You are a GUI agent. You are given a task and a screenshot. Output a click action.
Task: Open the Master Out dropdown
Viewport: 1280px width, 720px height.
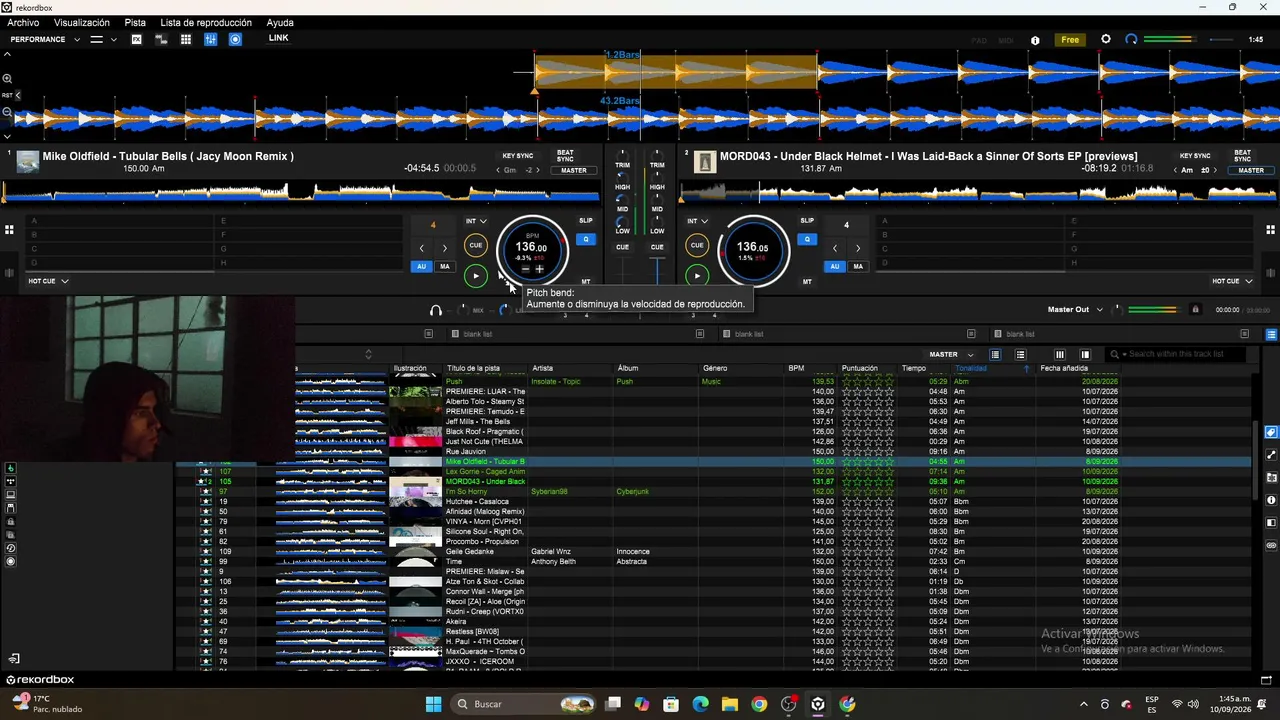(1075, 310)
